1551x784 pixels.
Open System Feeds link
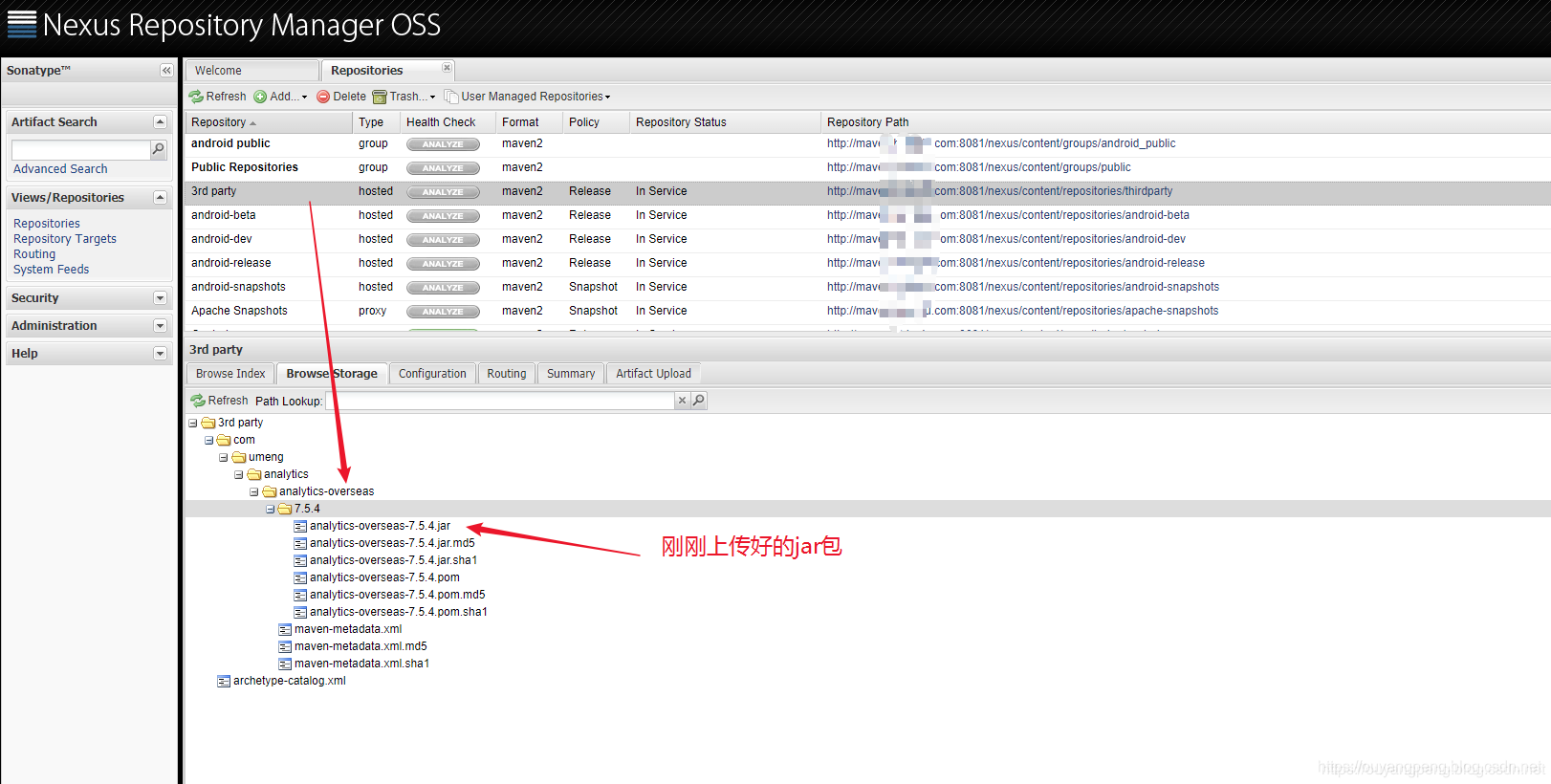(x=52, y=270)
